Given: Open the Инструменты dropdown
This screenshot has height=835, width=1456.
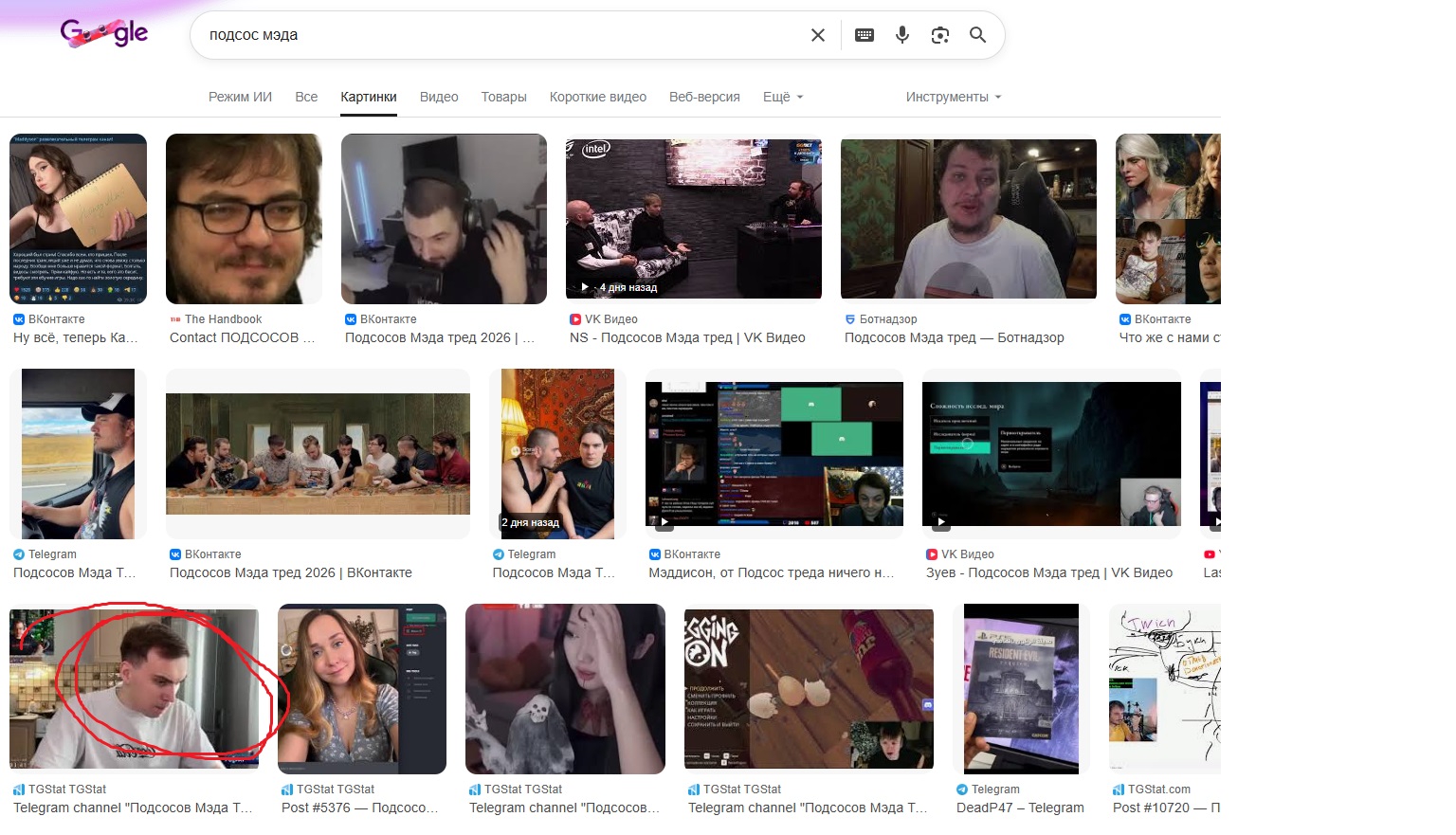Looking at the screenshot, I should (954, 97).
